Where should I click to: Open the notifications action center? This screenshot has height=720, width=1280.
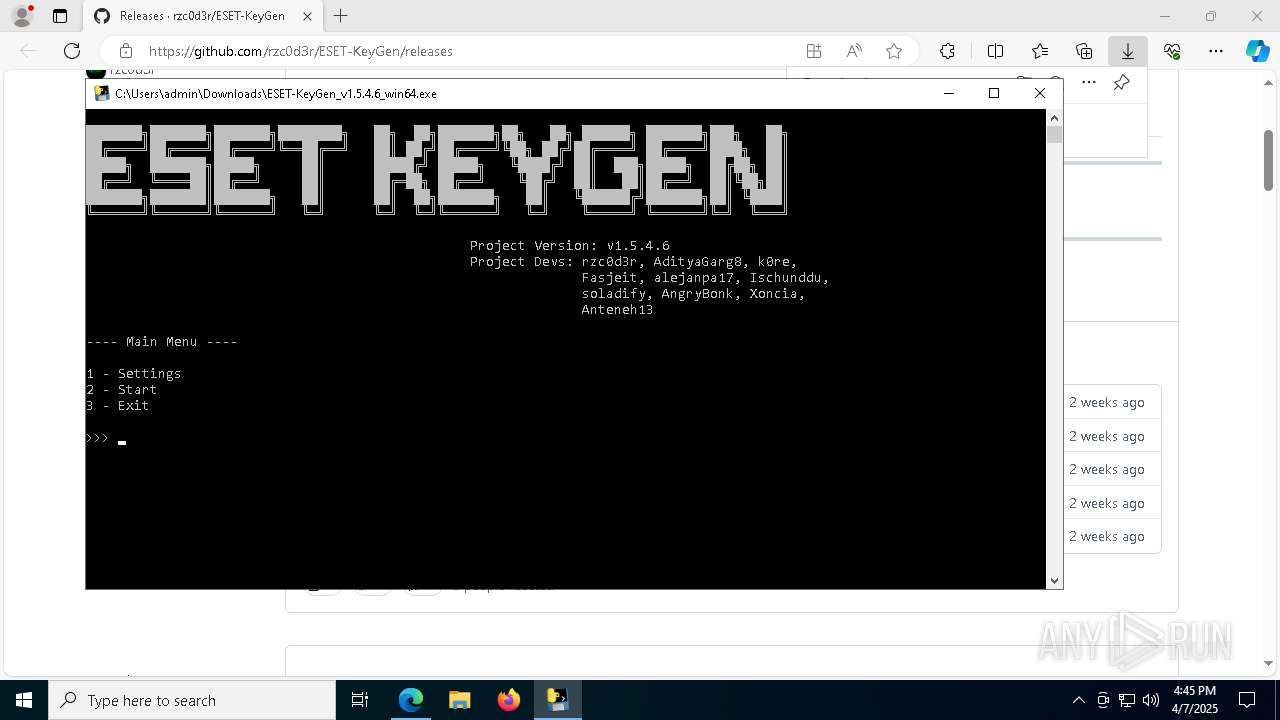1247,700
